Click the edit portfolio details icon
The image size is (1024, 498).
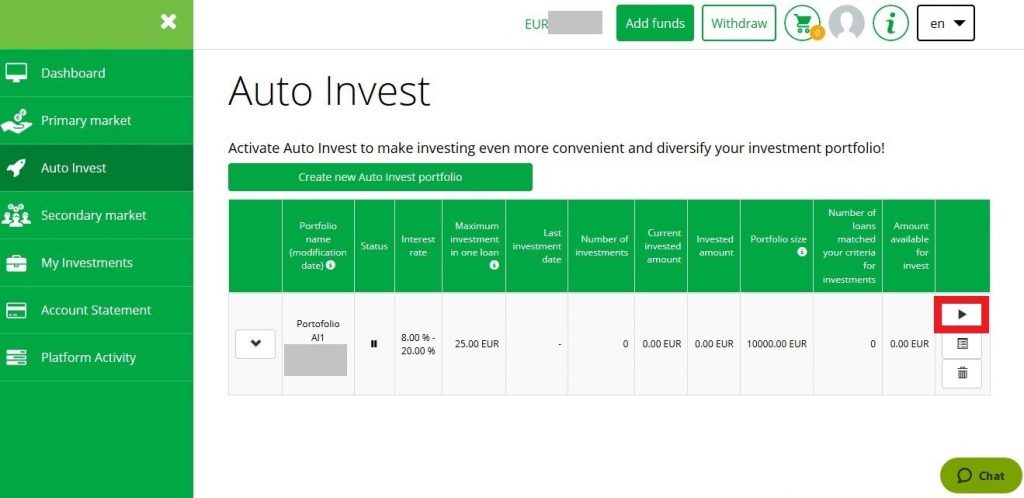pyautogui.click(x=961, y=344)
